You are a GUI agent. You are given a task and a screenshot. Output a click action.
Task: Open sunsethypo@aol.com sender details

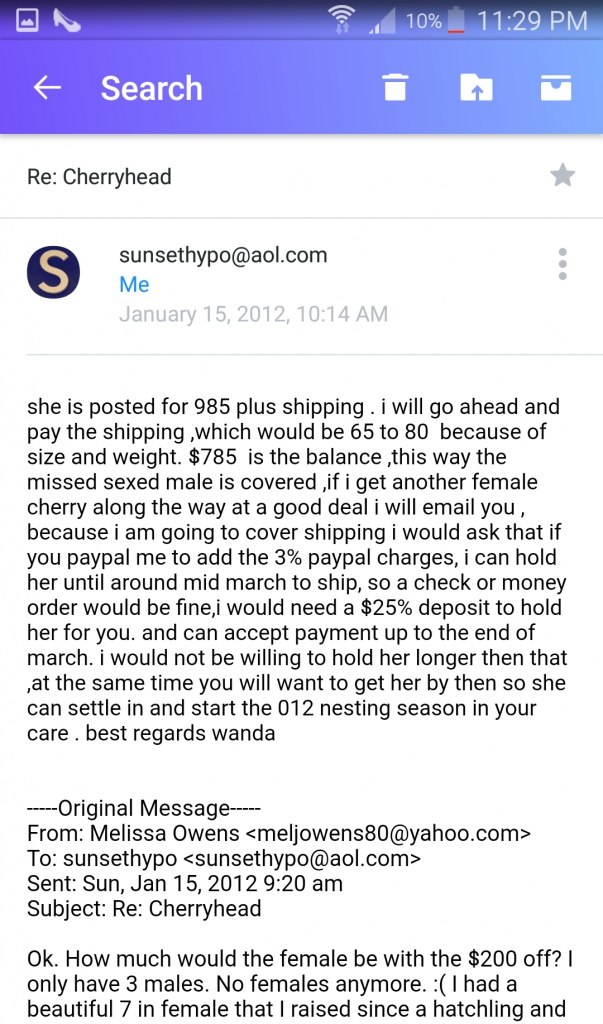coord(223,255)
